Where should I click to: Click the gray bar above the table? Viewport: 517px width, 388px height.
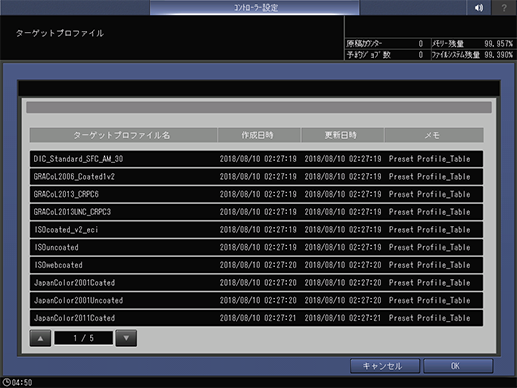(x=259, y=107)
